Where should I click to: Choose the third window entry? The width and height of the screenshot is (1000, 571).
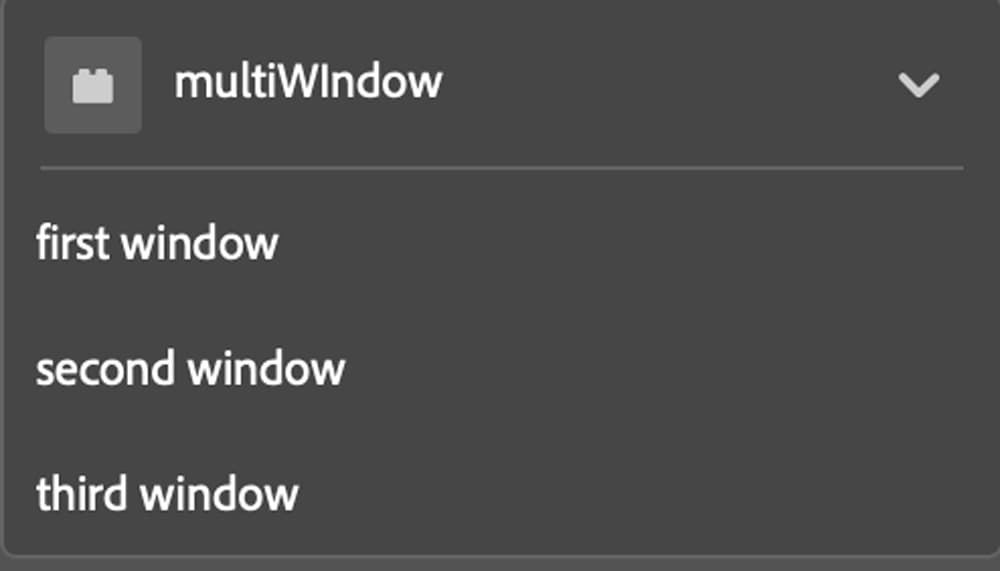(x=167, y=494)
